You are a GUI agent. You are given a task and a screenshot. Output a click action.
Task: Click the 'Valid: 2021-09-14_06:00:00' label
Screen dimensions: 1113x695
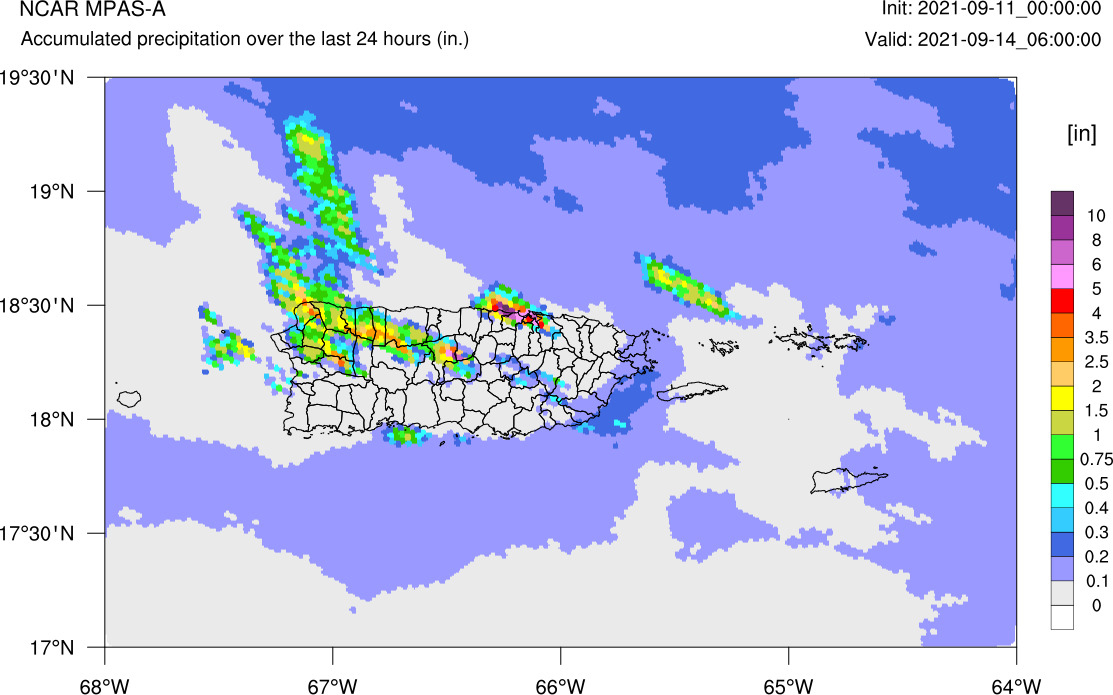pyautogui.click(x=983, y=39)
